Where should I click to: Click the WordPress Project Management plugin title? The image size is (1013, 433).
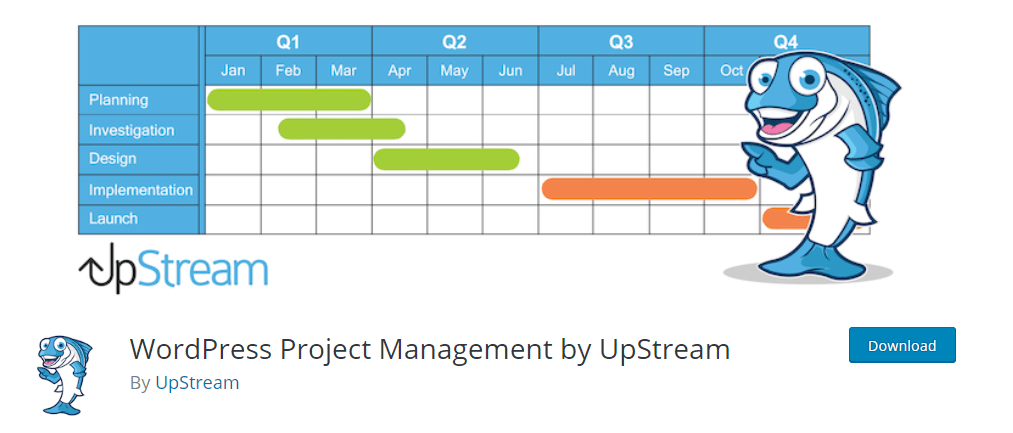(430, 349)
